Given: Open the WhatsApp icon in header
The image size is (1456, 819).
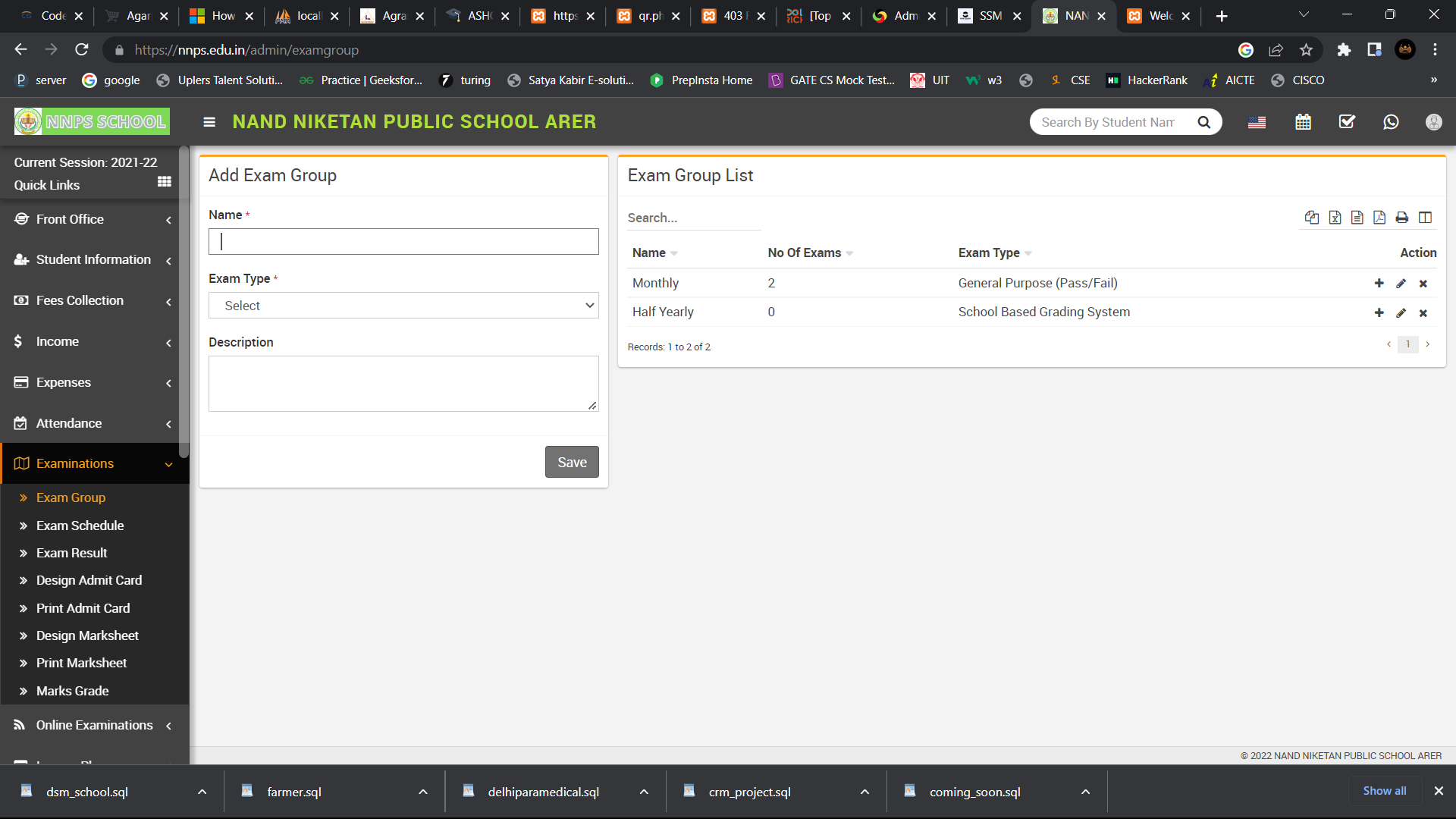Looking at the screenshot, I should [1391, 122].
